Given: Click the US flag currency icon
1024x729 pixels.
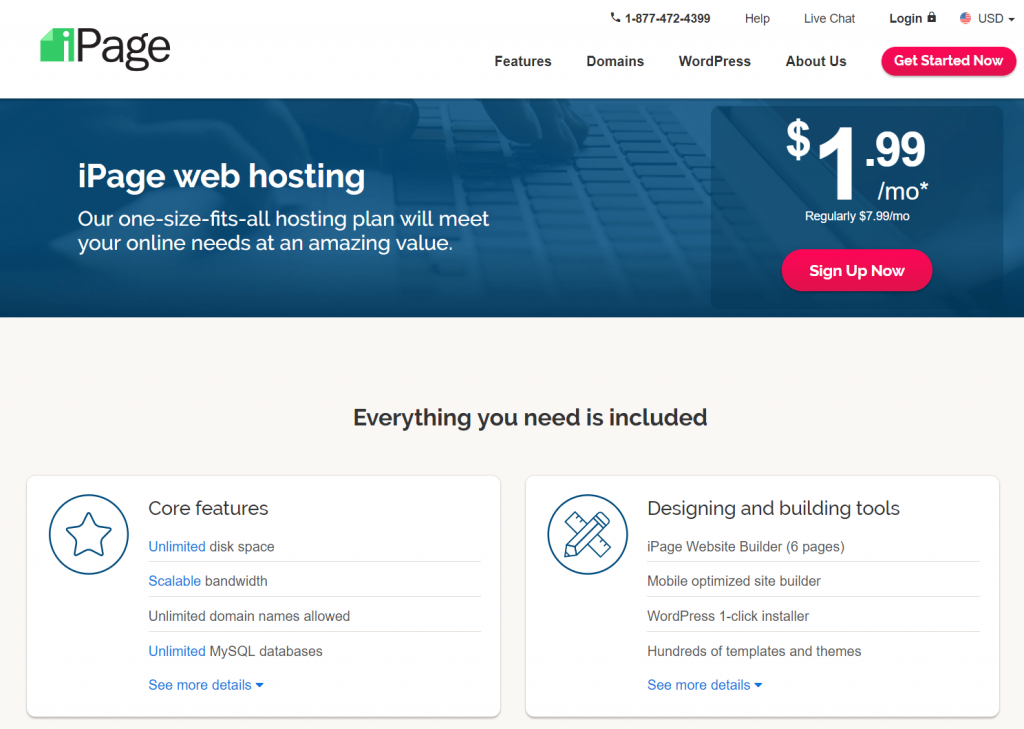Looking at the screenshot, I should tap(965, 18).
